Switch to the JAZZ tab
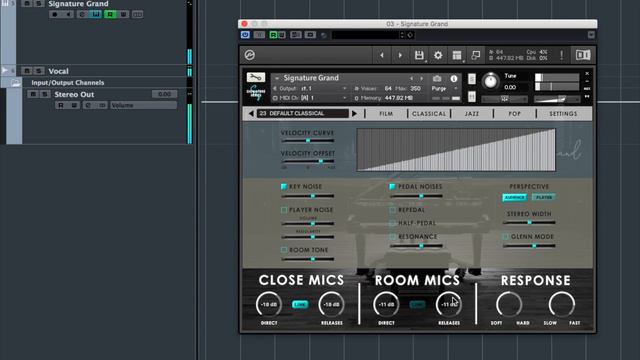Screen dimensions: 640x360 472,114
